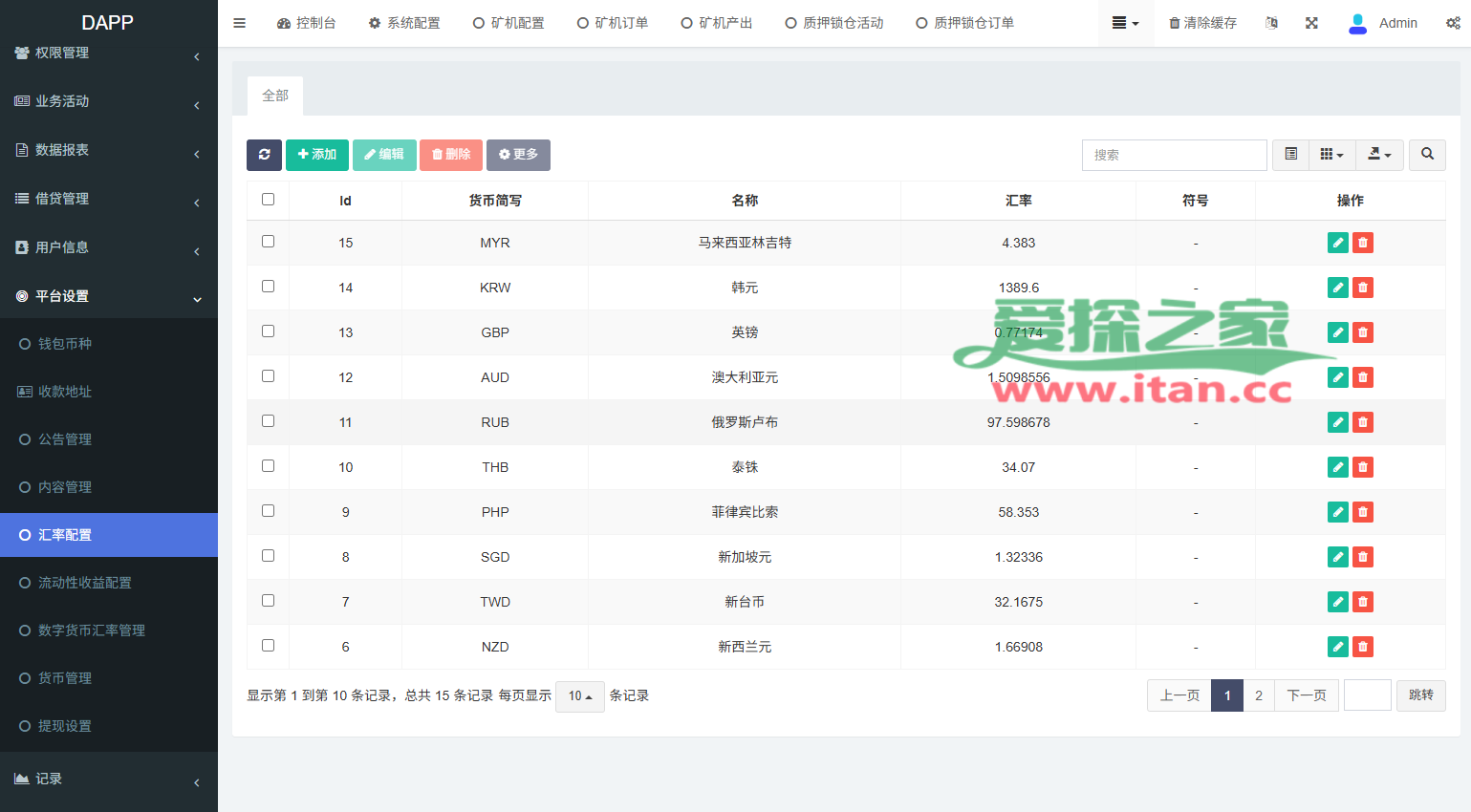Screen dimensions: 1471x812
Task: Collapse sidebar using hamburger menu icon
Action: click(x=240, y=23)
